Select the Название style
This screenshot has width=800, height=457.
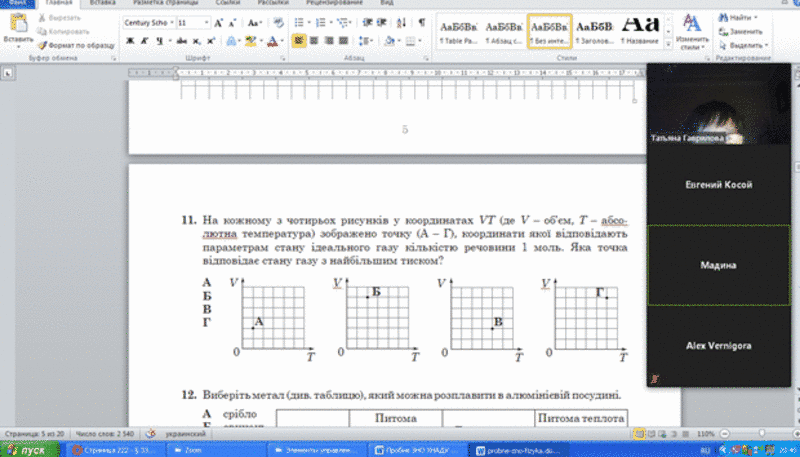coord(641,32)
